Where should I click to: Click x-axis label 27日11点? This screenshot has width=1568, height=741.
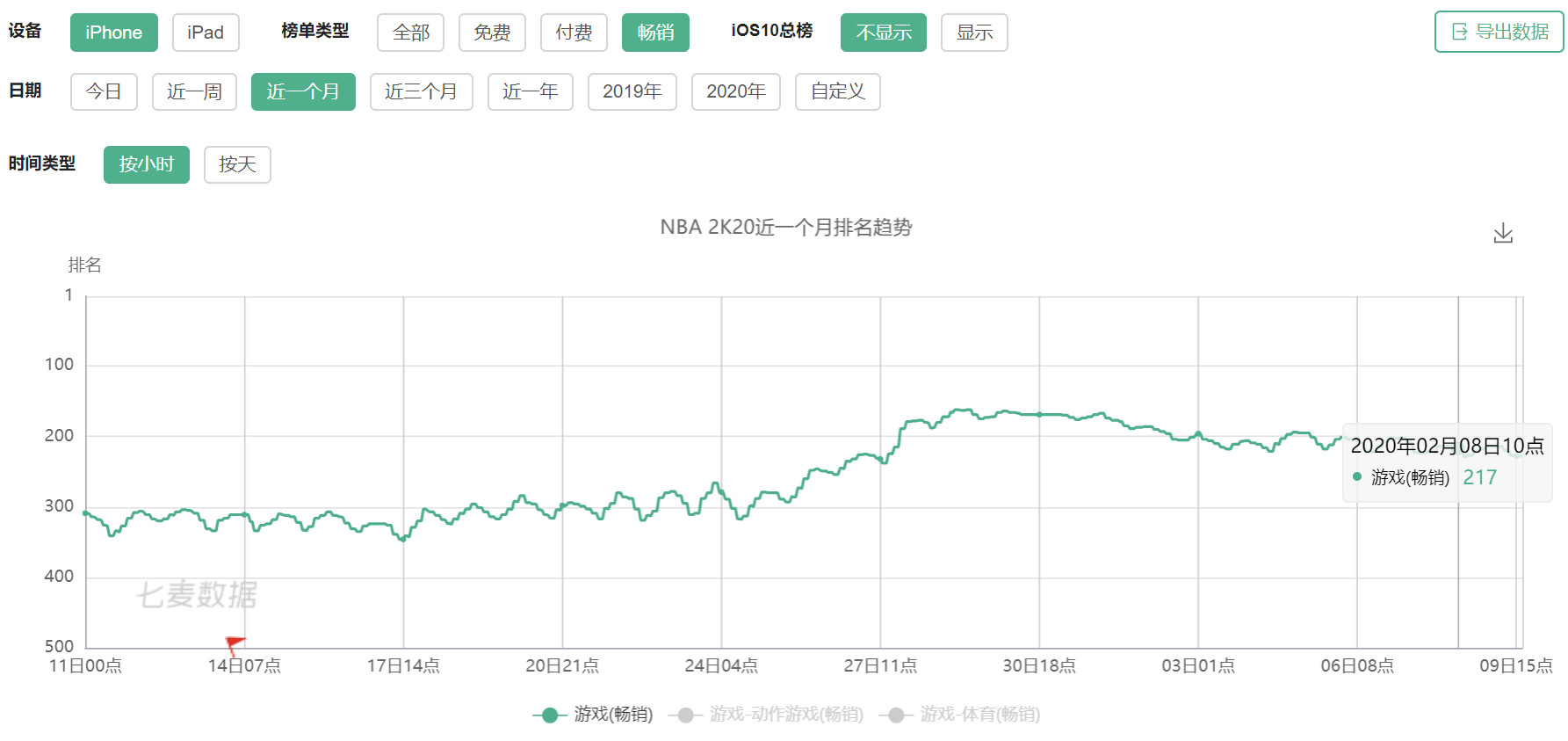[880, 666]
